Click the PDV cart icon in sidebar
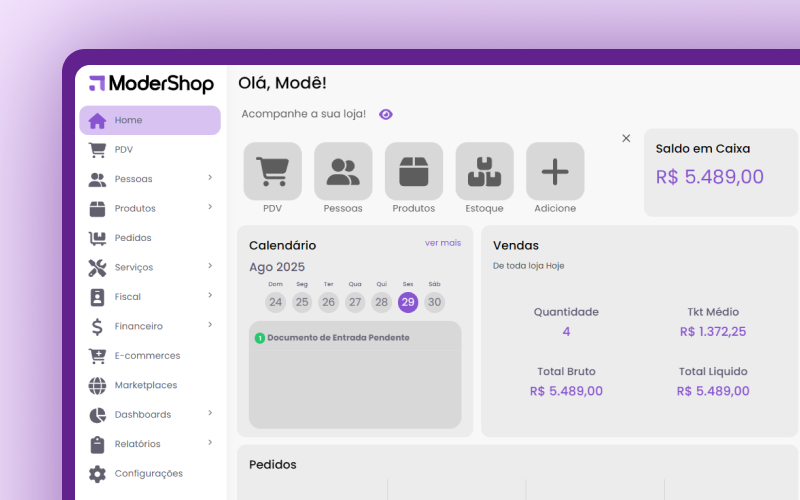 coord(97,150)
